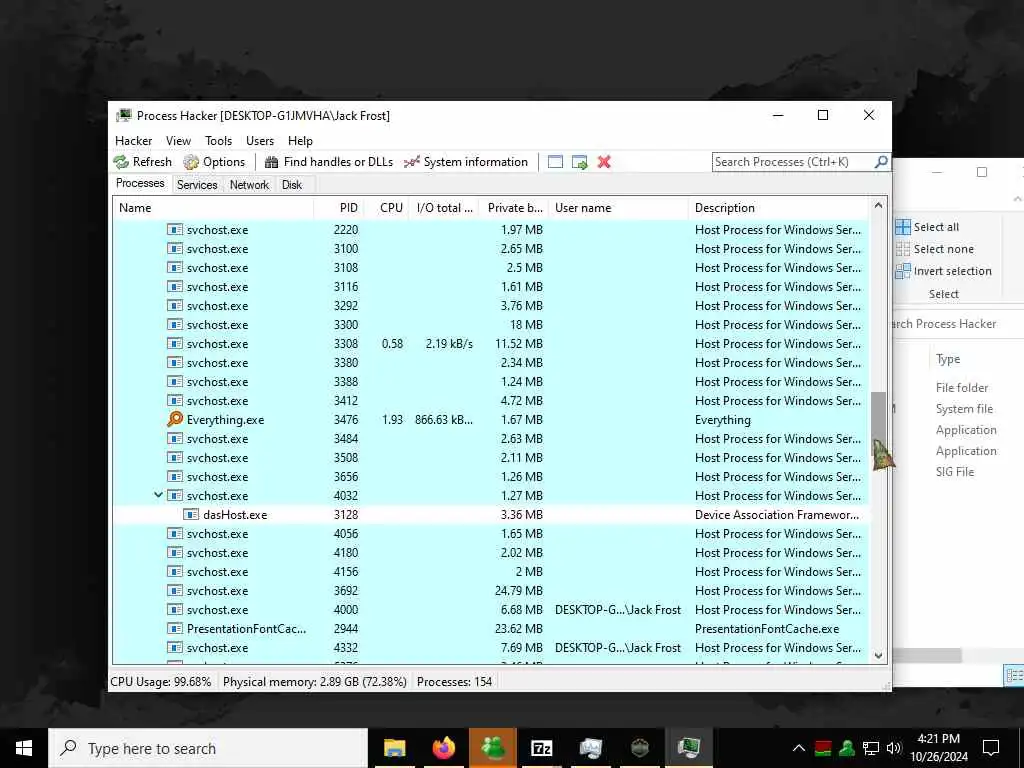Sort by the I/O total column header
Screen dimensions: 1024x768
point(444,208)
